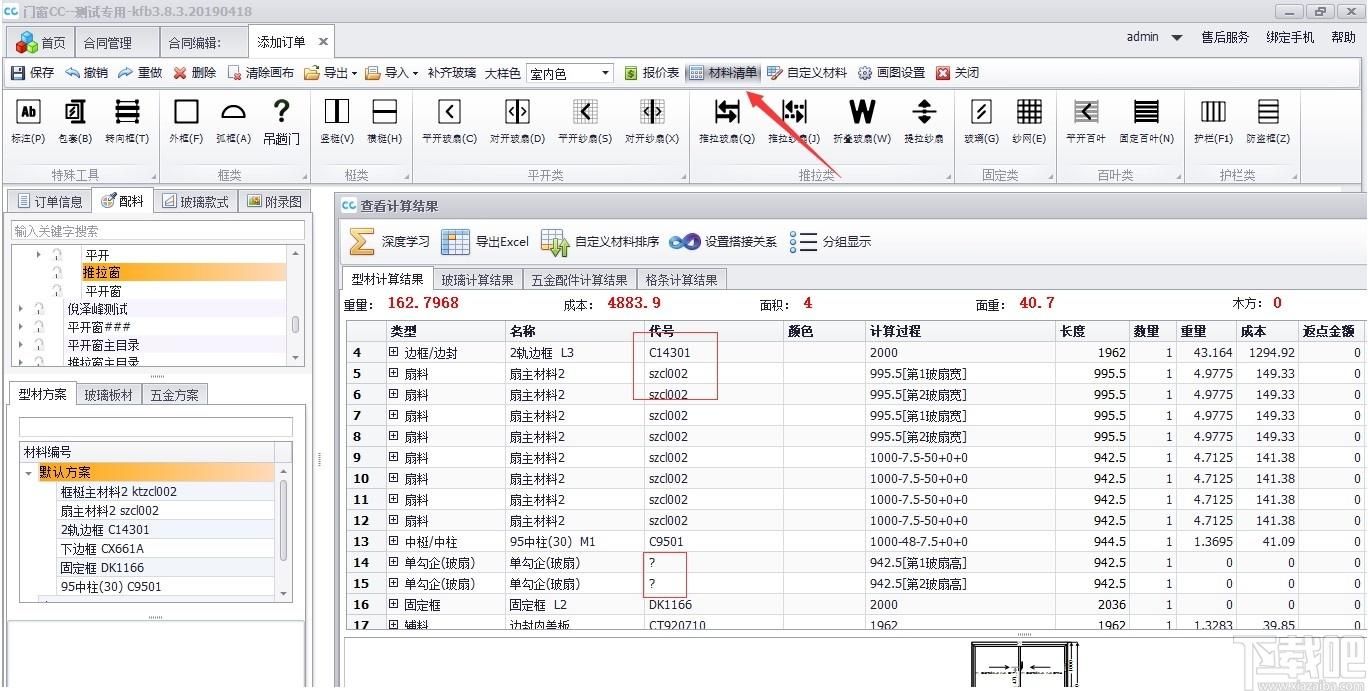Click the 分组显示 button
The height and width of the screenshot is (691, 1368).
click(x=830, y=241)
